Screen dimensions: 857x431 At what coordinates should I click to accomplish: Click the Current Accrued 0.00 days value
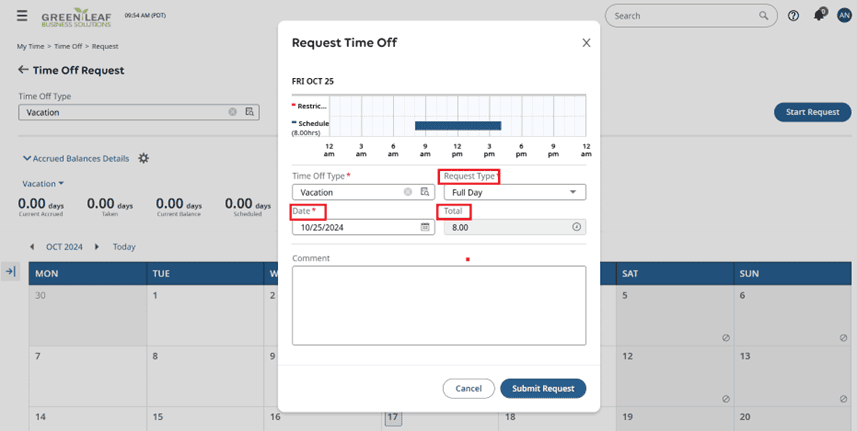click(x=41, y=205)
